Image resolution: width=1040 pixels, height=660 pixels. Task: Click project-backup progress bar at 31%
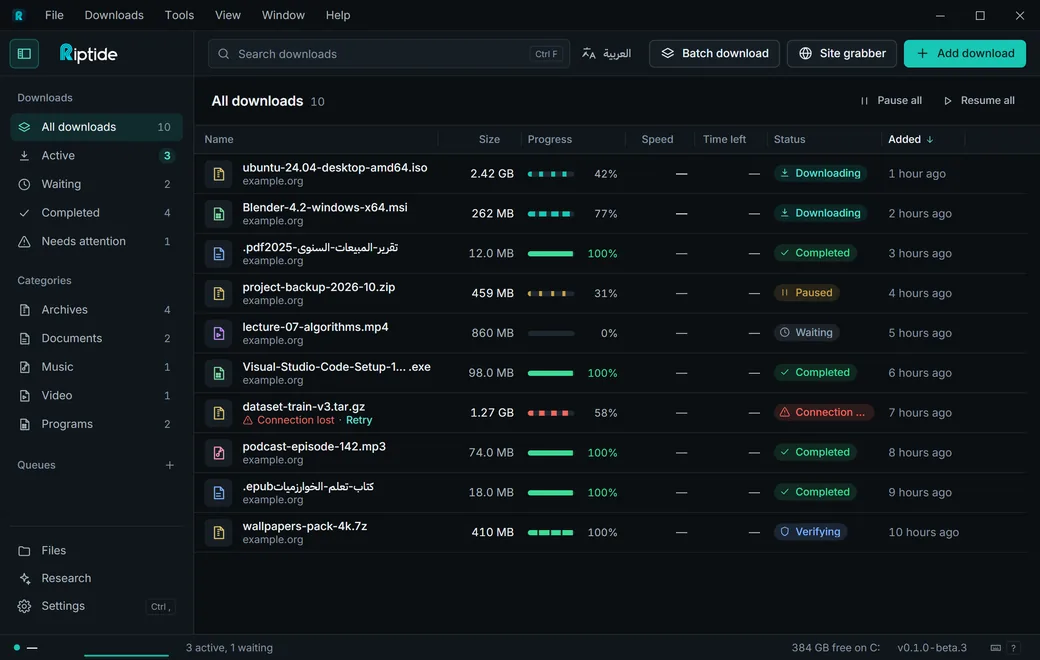(x=551, y=293)
